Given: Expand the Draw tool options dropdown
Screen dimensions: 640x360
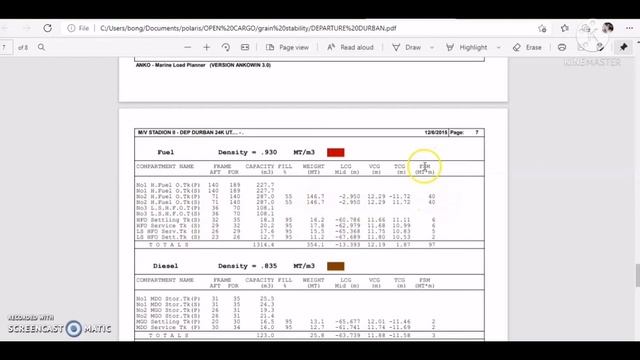Looking at the screenshot, I should [432, 48].
